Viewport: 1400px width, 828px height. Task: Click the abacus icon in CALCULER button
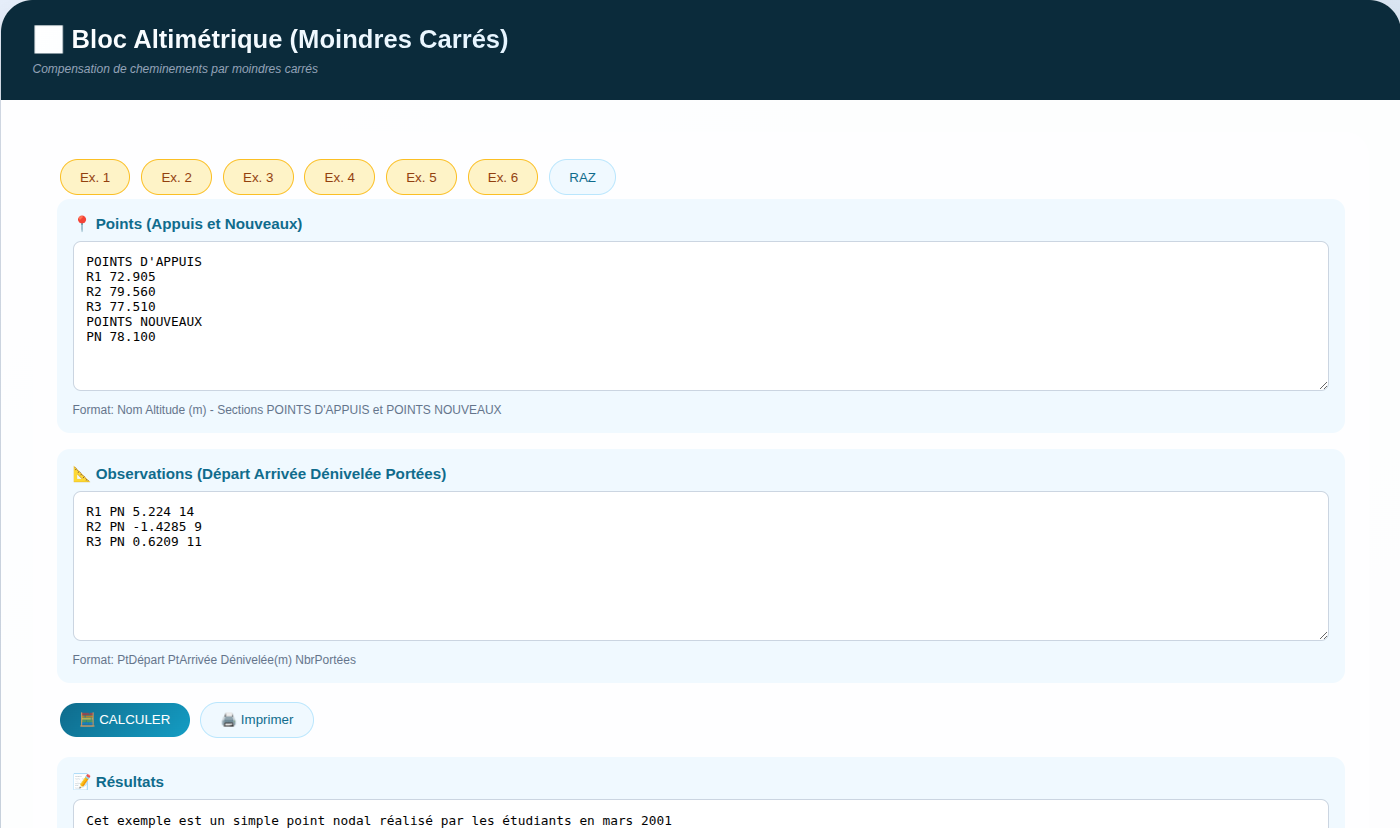[87, 720]
